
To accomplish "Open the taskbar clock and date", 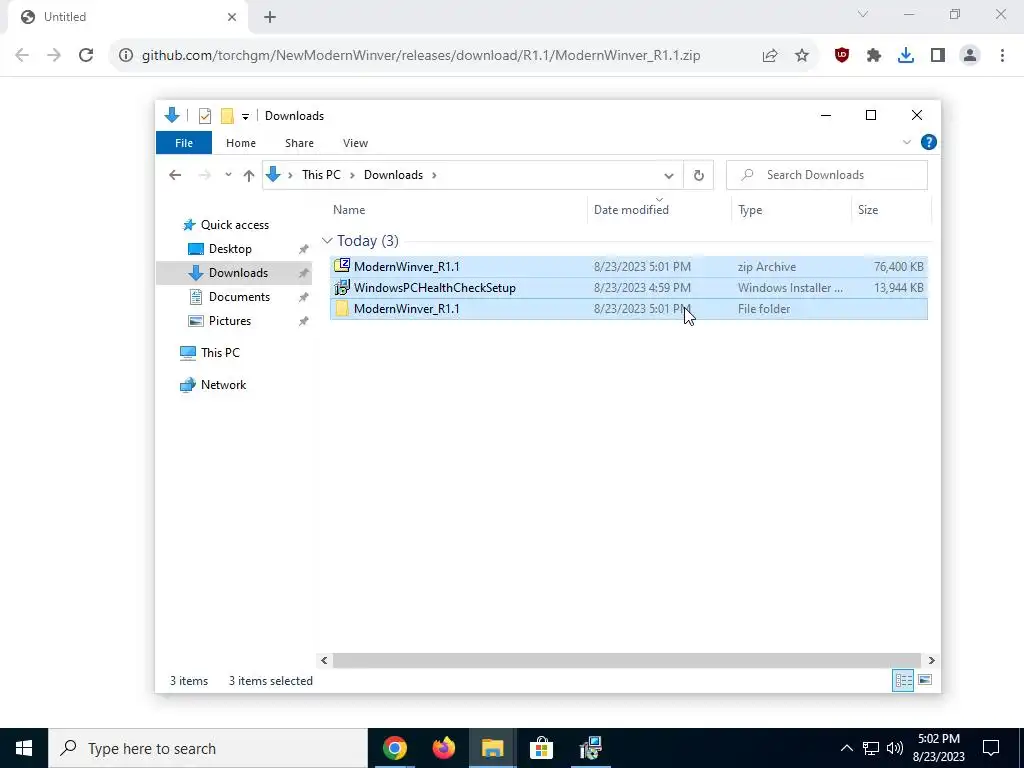I will point(938,748).
